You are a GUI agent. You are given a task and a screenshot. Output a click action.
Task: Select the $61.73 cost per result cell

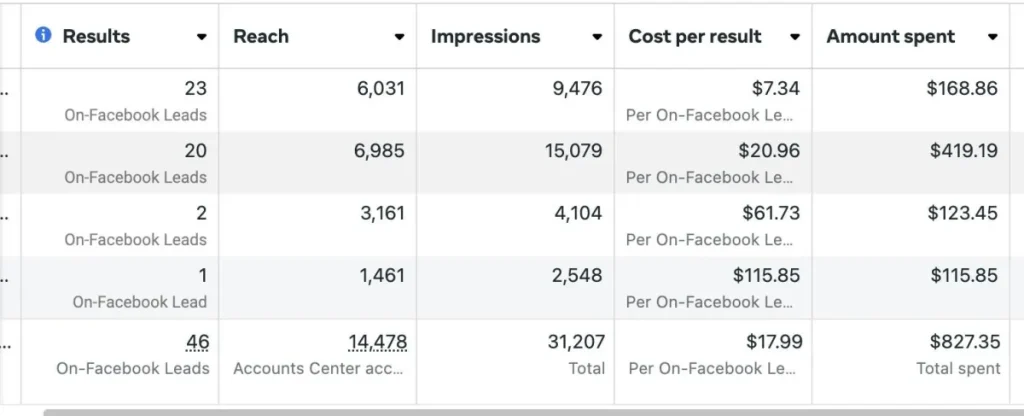click(770, 213)
